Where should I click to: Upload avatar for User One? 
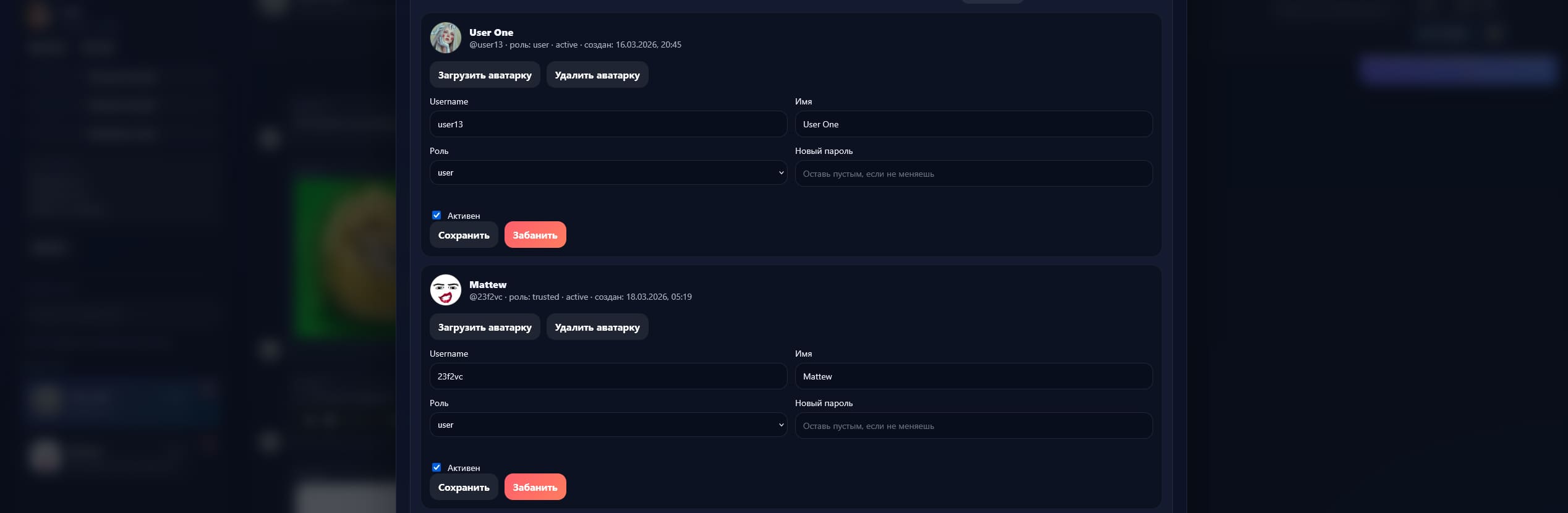pyautogui.click(x=484, y=75)
